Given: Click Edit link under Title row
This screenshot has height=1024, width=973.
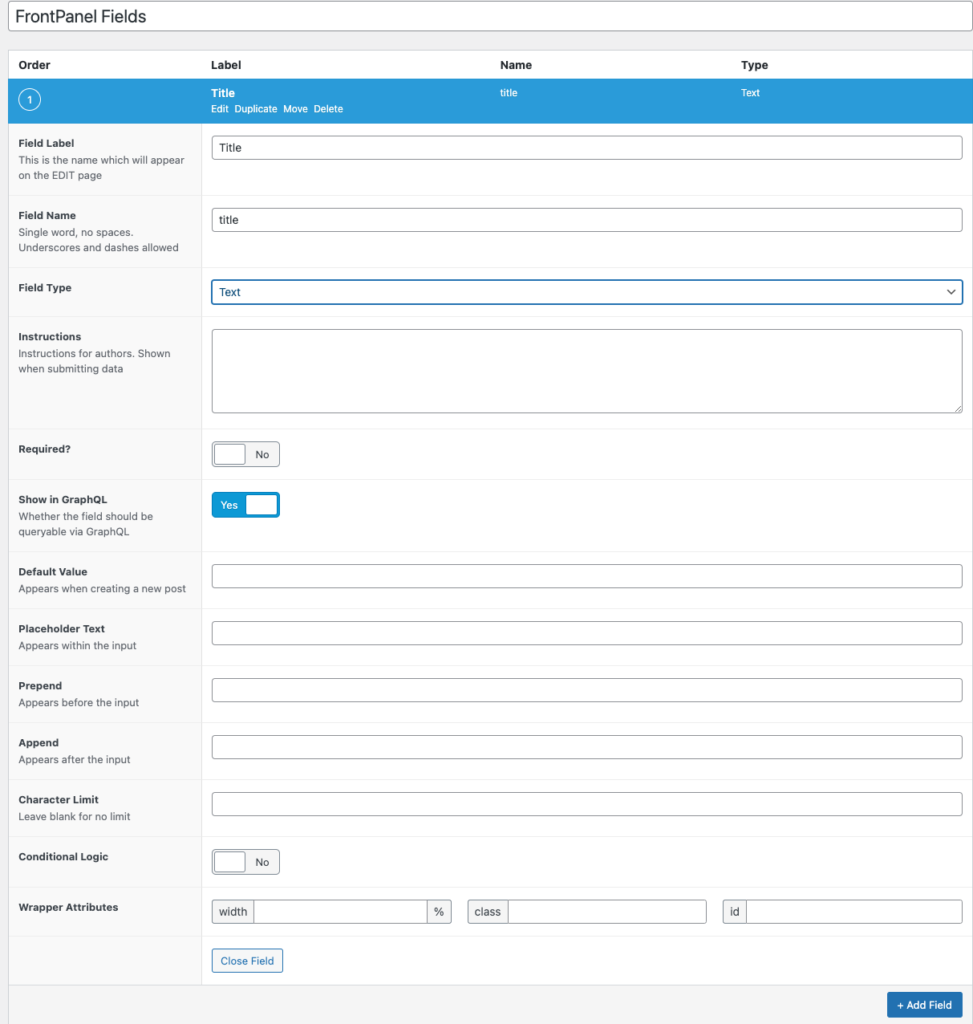Looking at the screenshot, I should 219,109.
